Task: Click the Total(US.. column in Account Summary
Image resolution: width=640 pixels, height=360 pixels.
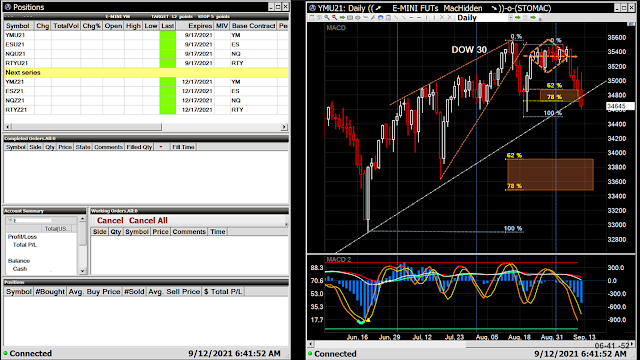Action: click(57, 229)
